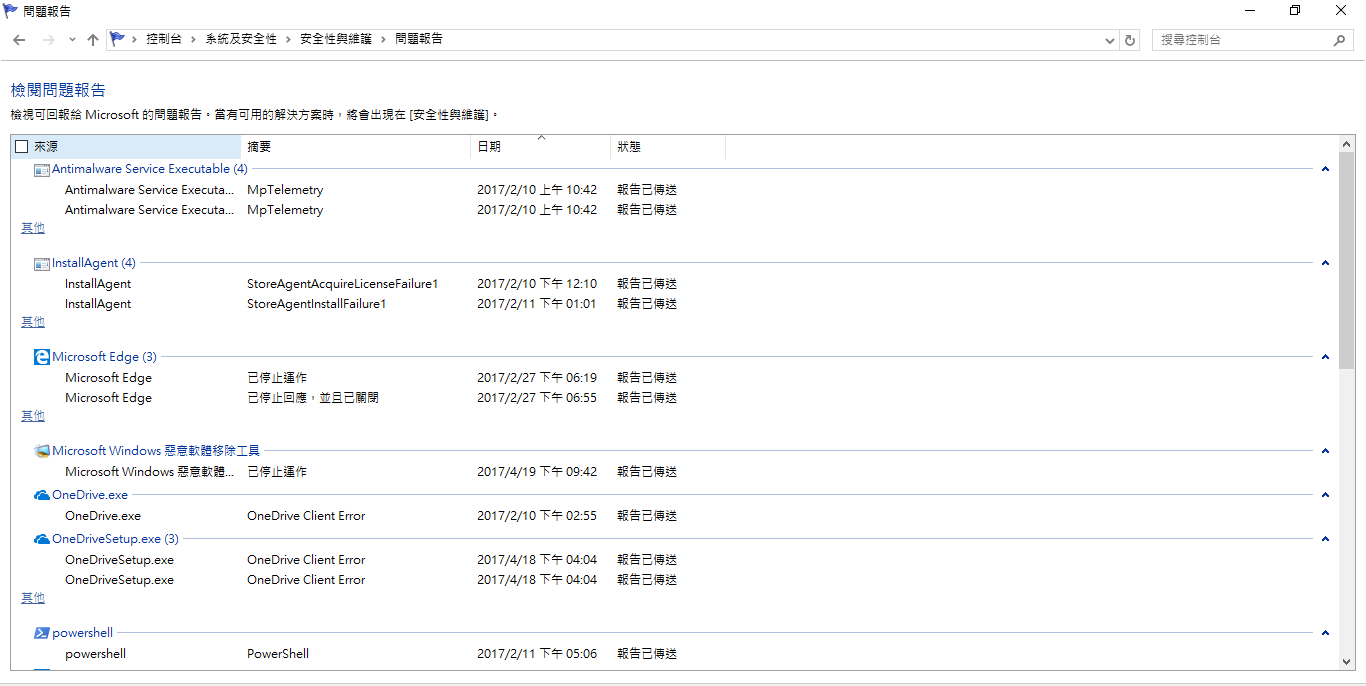Toggle the select-all checkbox beside 來源
This screenshot has height=686, width=1366.
click(x=22, y=147)
